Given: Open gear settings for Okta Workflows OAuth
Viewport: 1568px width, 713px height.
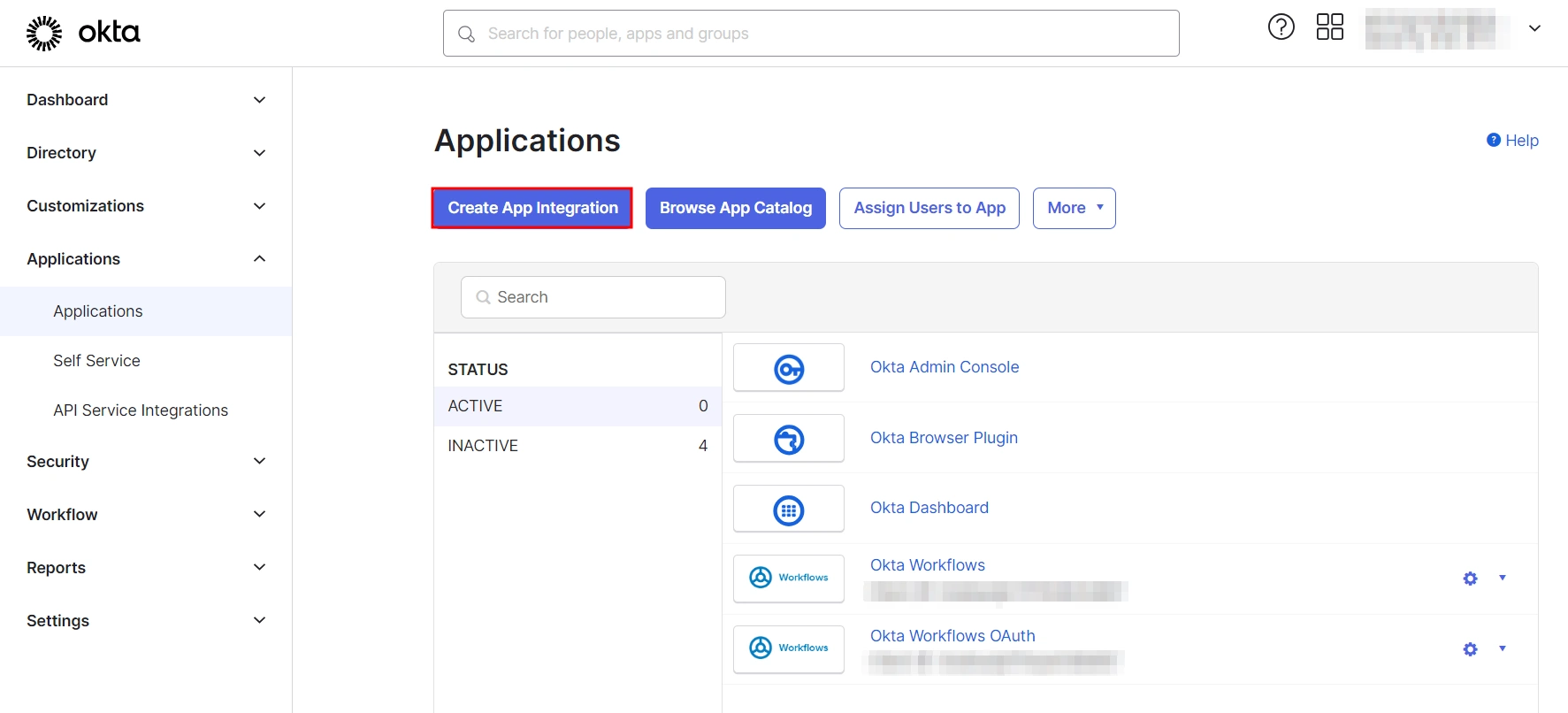Looking at the screenshot, I should pos(1470,649).
